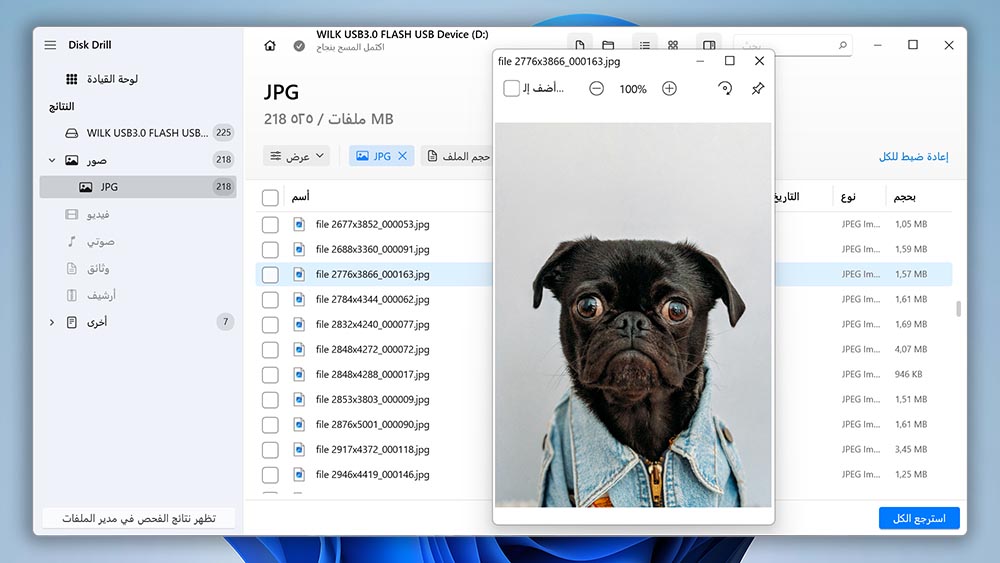Click the 946 KB size cell

pyautogui.click(x=908, y=374)
